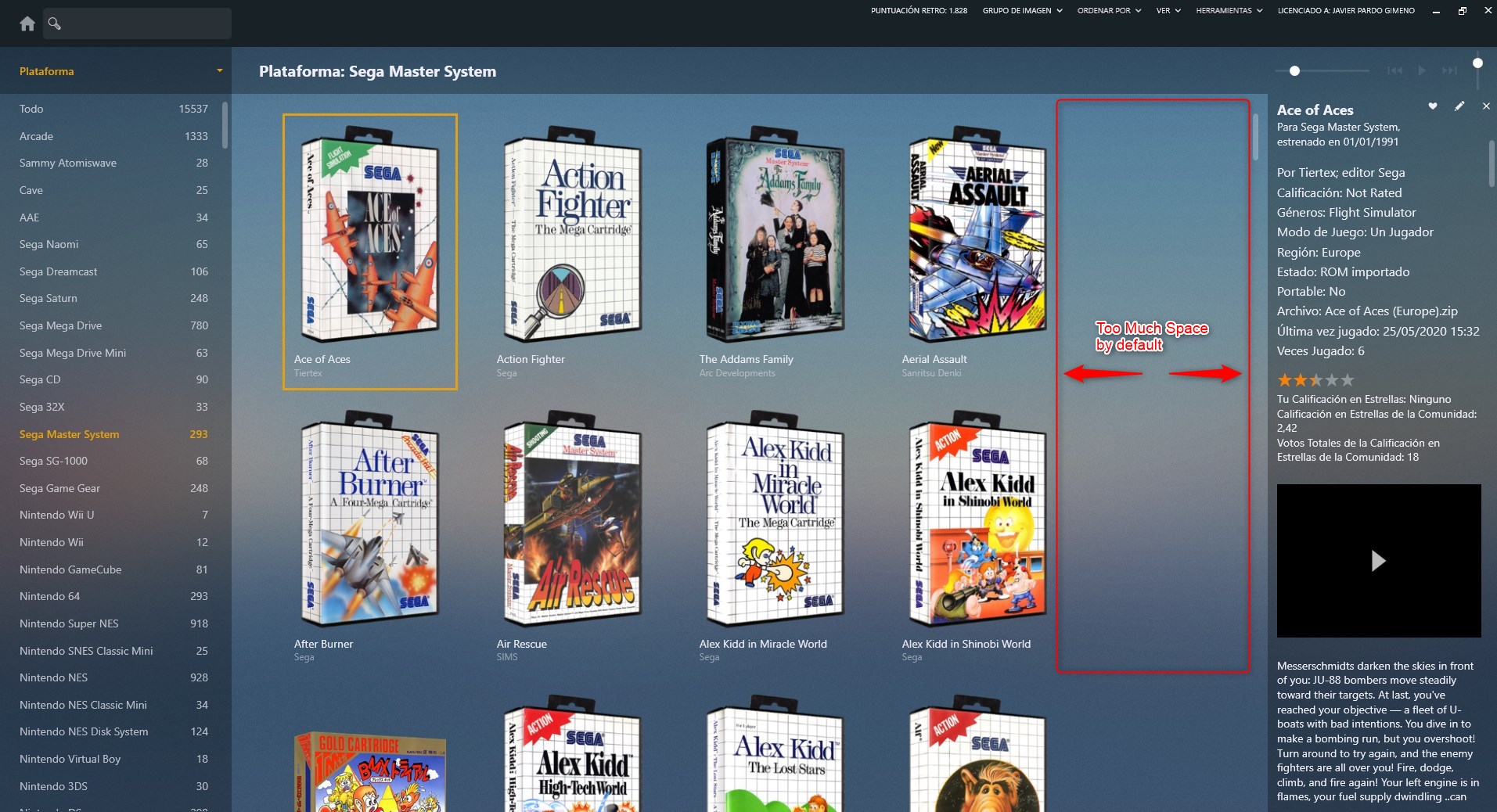Click the search magnifier icon
This screenshot has height=812, width=1497.
click(54, 23)
